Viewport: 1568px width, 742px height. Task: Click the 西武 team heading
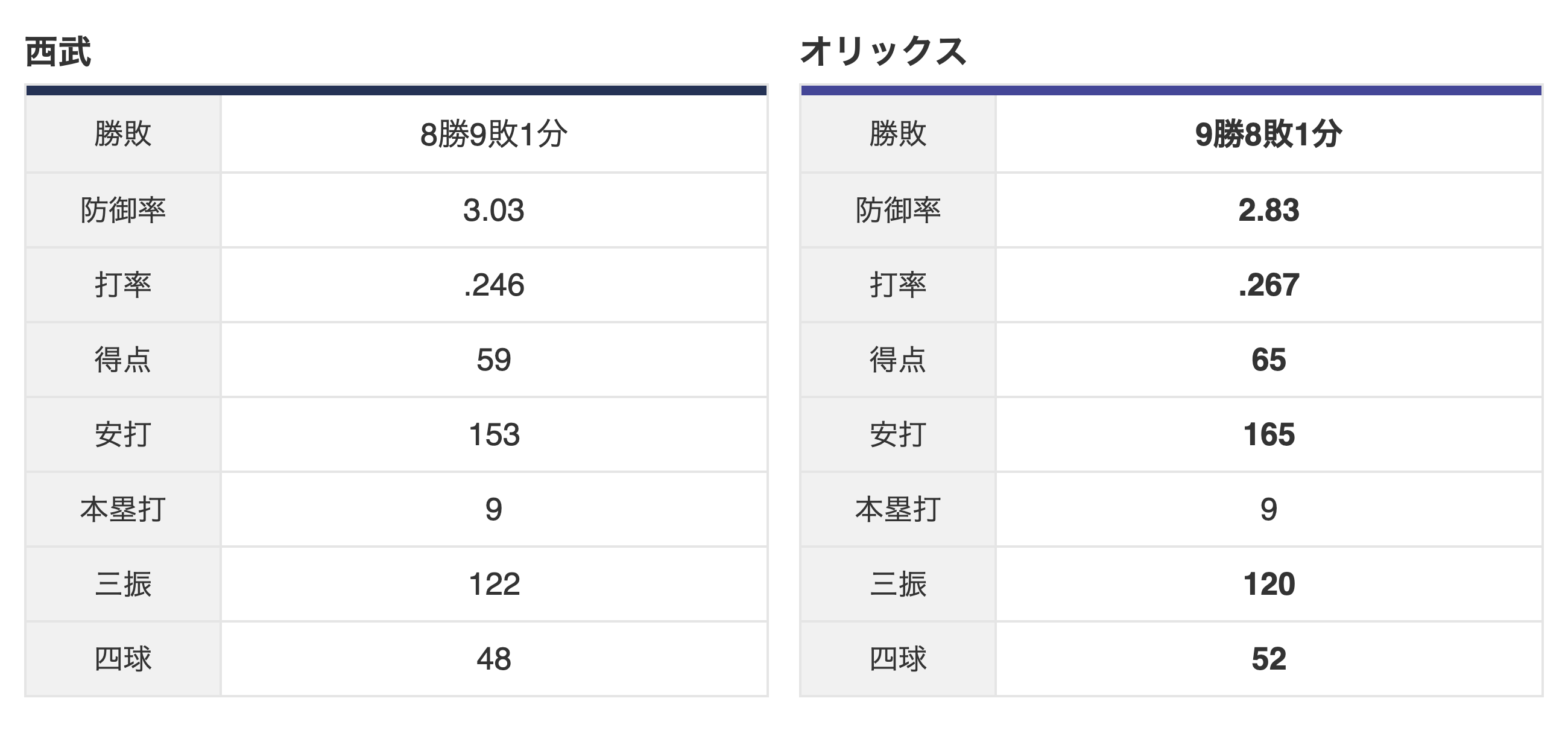click(58, 52)
